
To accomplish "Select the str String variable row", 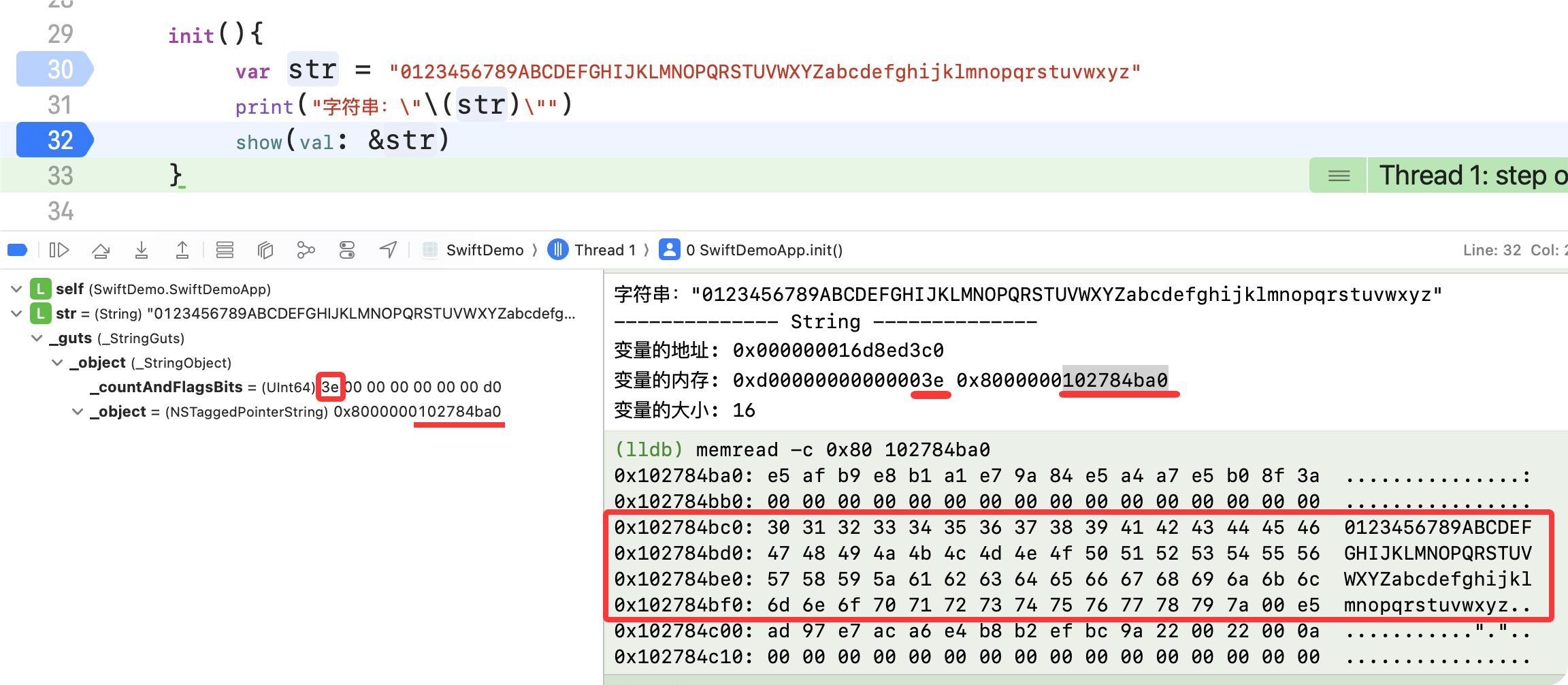I will click(x=316, y=314).
